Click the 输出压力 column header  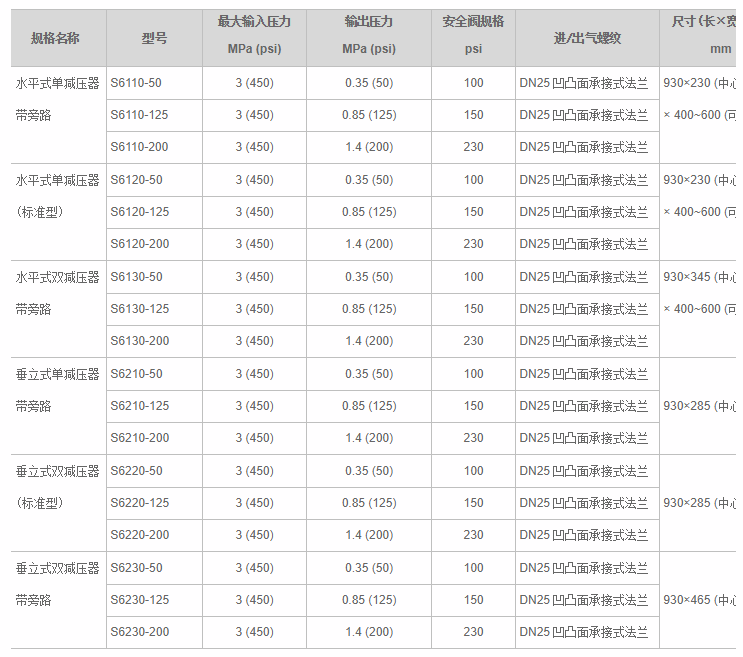(x=368, y=22)
